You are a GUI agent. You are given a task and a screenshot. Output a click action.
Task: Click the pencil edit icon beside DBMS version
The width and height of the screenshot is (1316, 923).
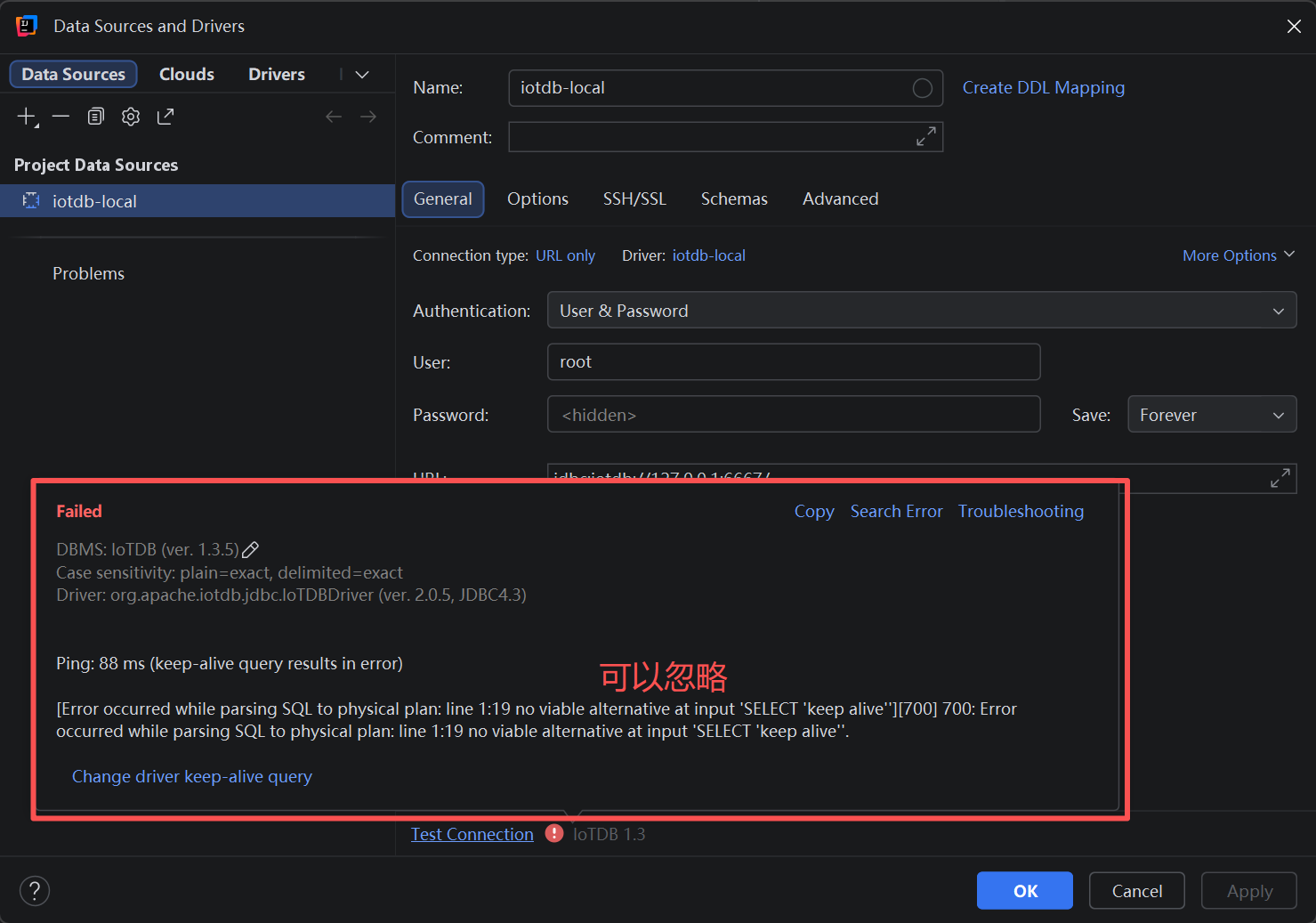point(251,550)
